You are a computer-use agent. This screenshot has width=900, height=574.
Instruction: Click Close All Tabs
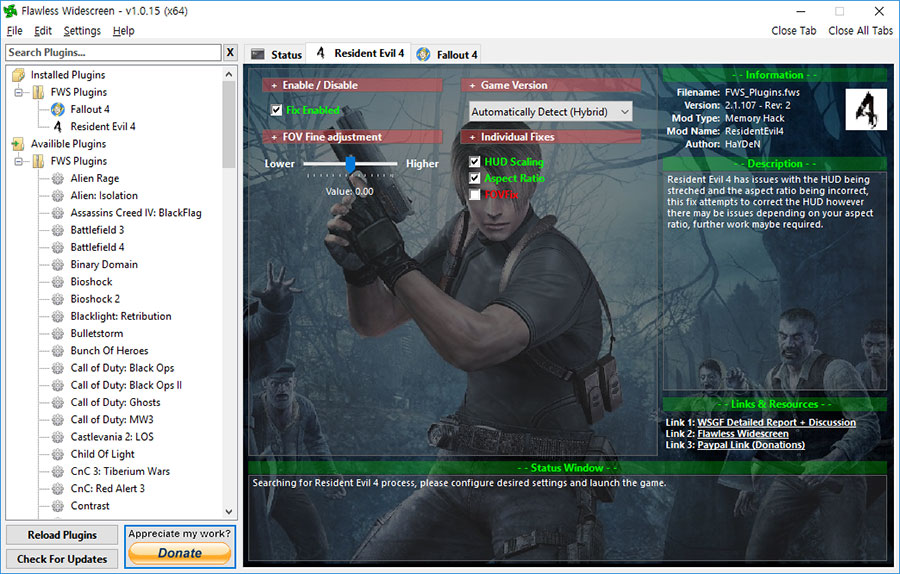860,30
